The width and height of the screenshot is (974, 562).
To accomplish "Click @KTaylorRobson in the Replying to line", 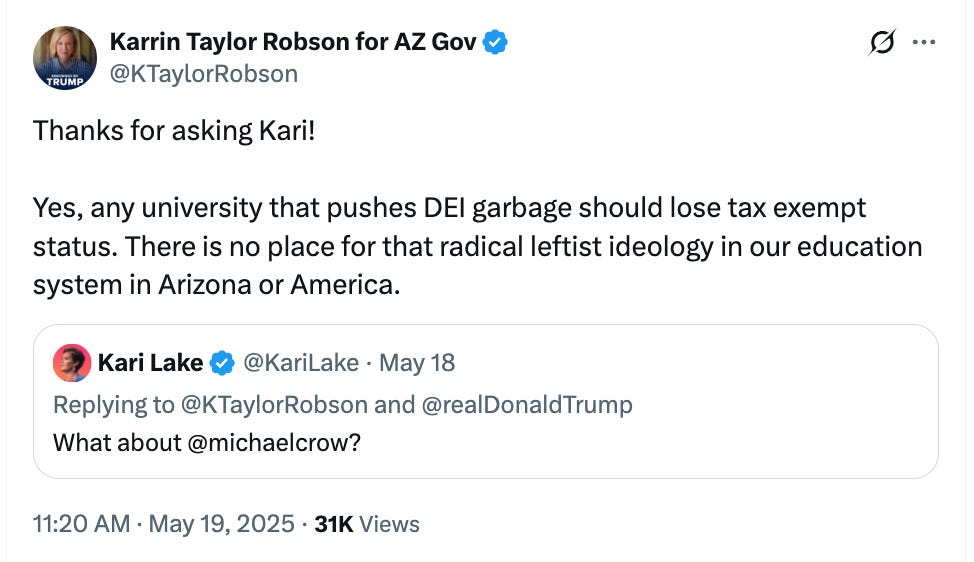I will tap(274, 405).
